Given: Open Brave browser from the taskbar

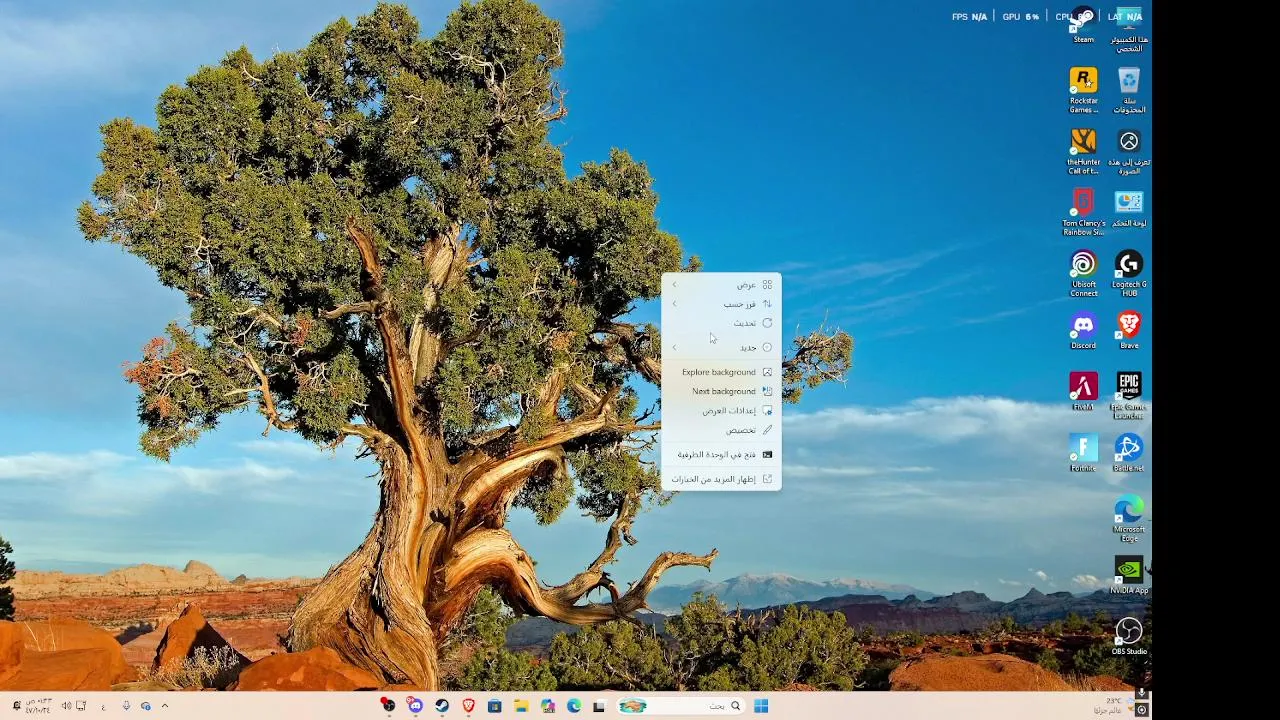Looking at the screenshot, I should click(468, 706).
